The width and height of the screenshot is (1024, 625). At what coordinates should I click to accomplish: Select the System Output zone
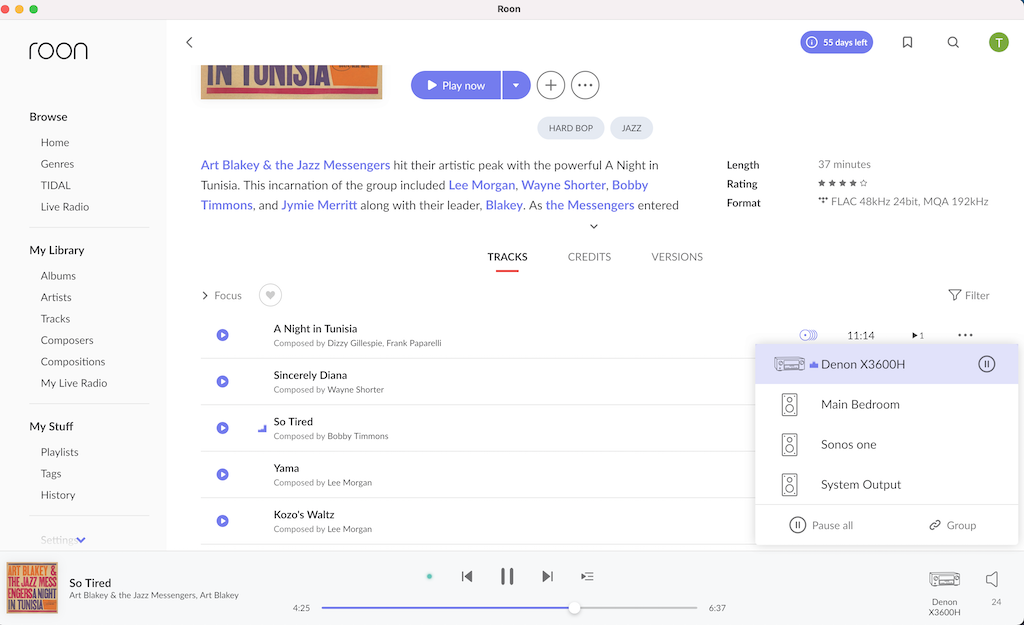pos(886,485)
